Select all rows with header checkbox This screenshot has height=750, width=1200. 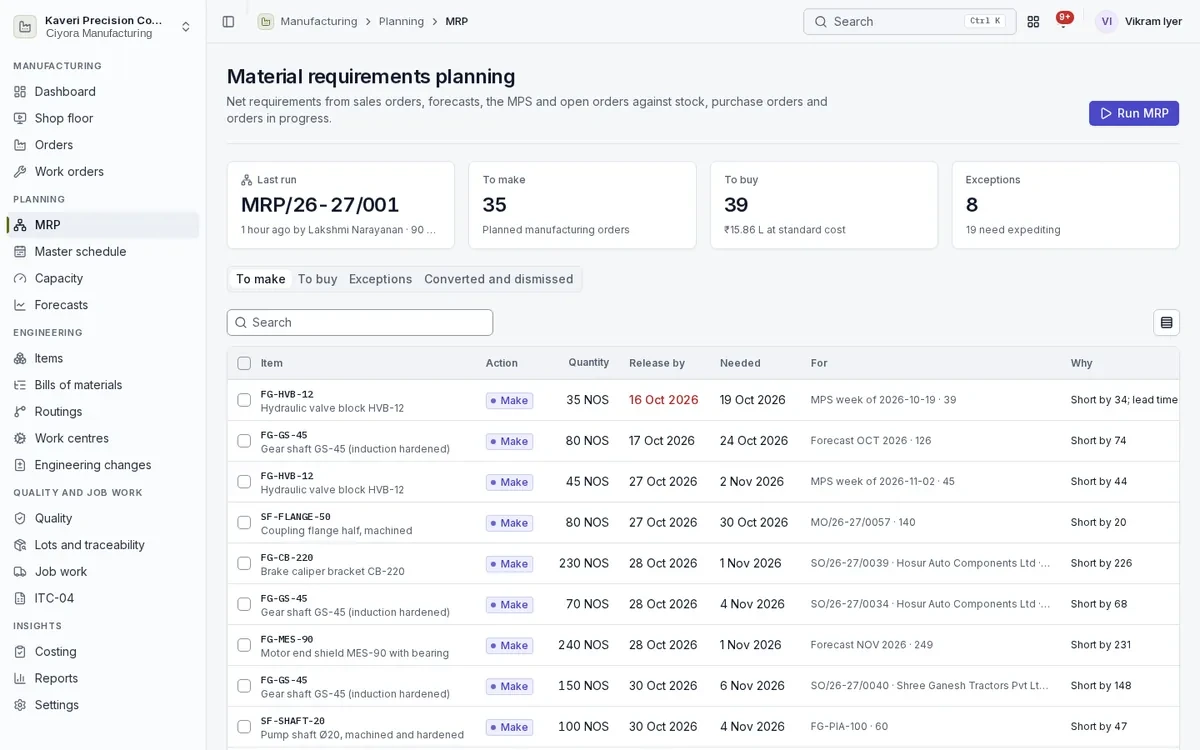pyautogui.click(x=244, y=363)
